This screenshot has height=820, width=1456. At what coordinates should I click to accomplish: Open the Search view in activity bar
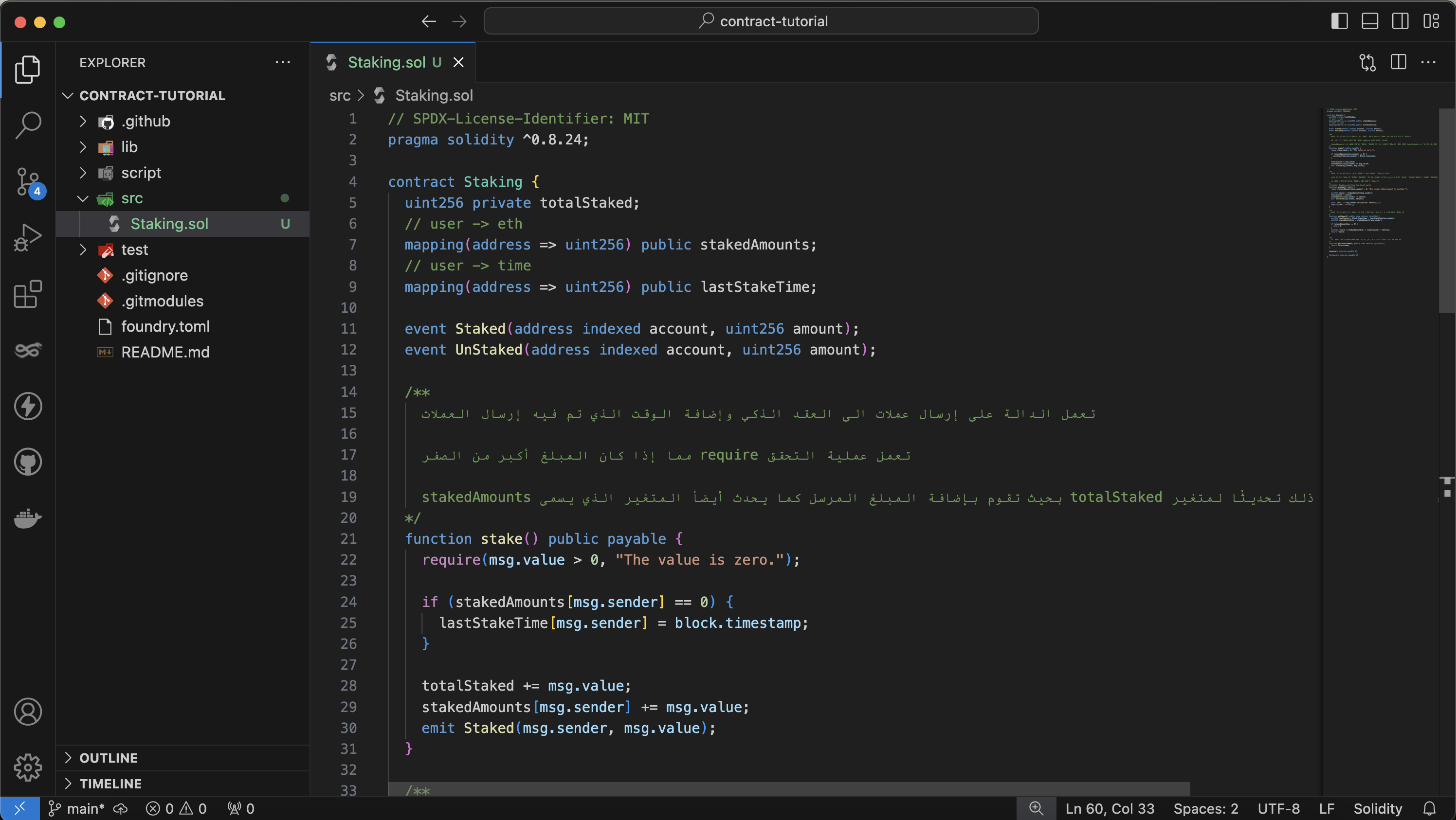(x=28, y=125)
